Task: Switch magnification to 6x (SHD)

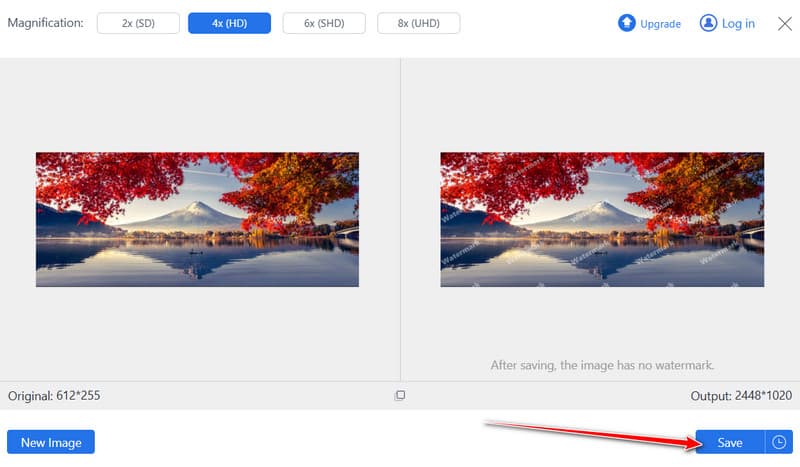Action: pos(324,24)
